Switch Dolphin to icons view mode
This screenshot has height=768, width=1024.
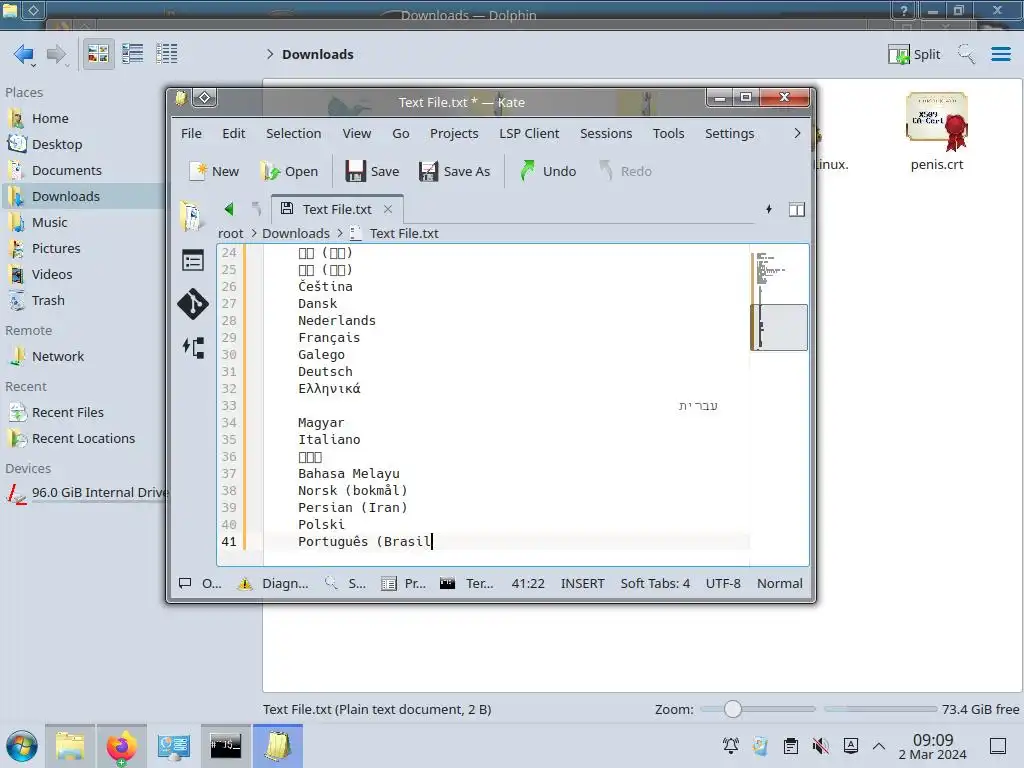(x=98, y=54)
